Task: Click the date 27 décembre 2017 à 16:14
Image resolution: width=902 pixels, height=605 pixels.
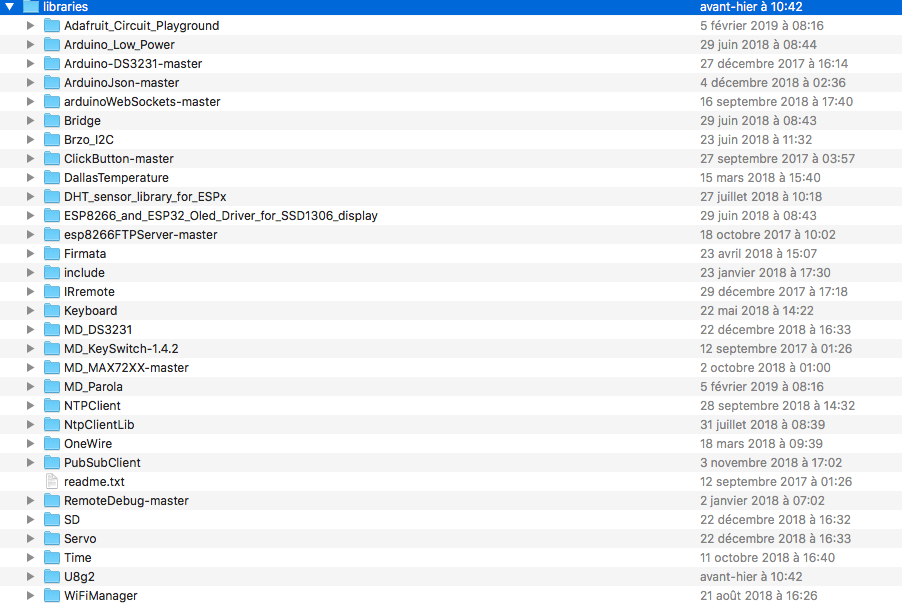Action: point(774,64)
